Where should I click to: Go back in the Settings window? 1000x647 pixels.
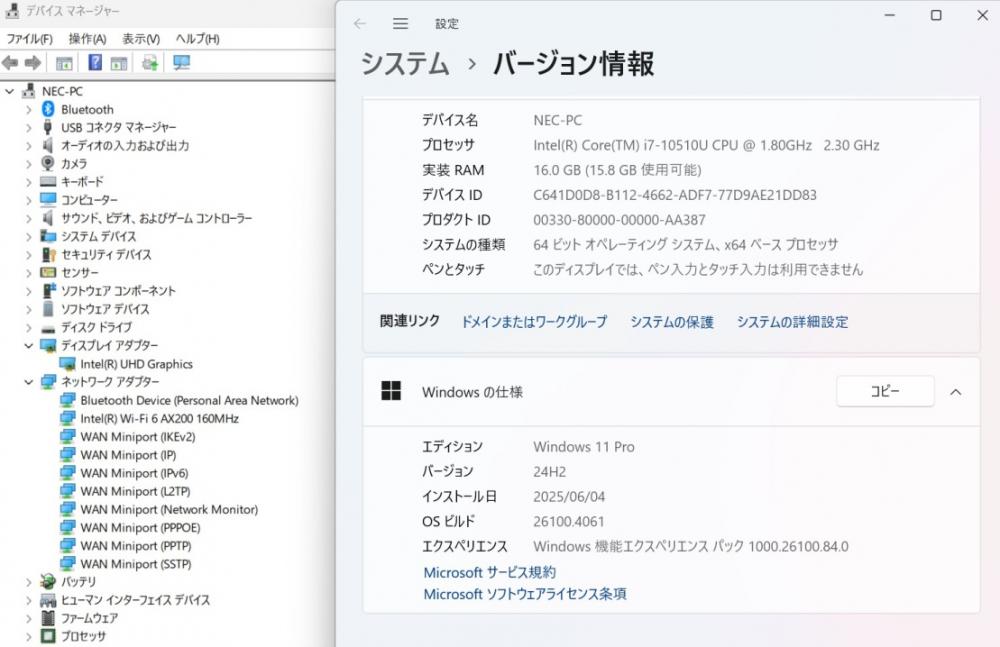pos(360,24)
